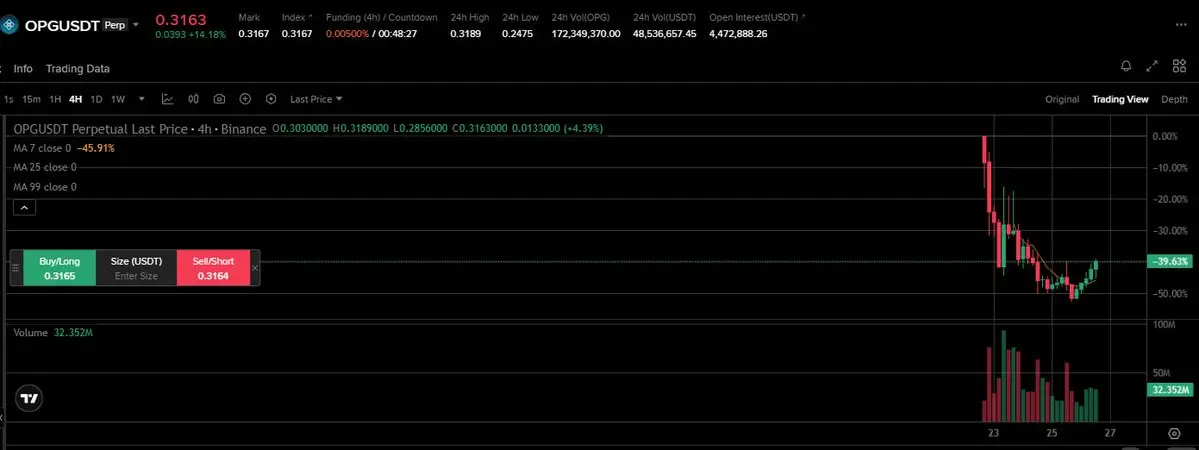Open price alerts via the bell icon
The image size is (1199, 450).
pyautogui.click(x=1126, y=67)
